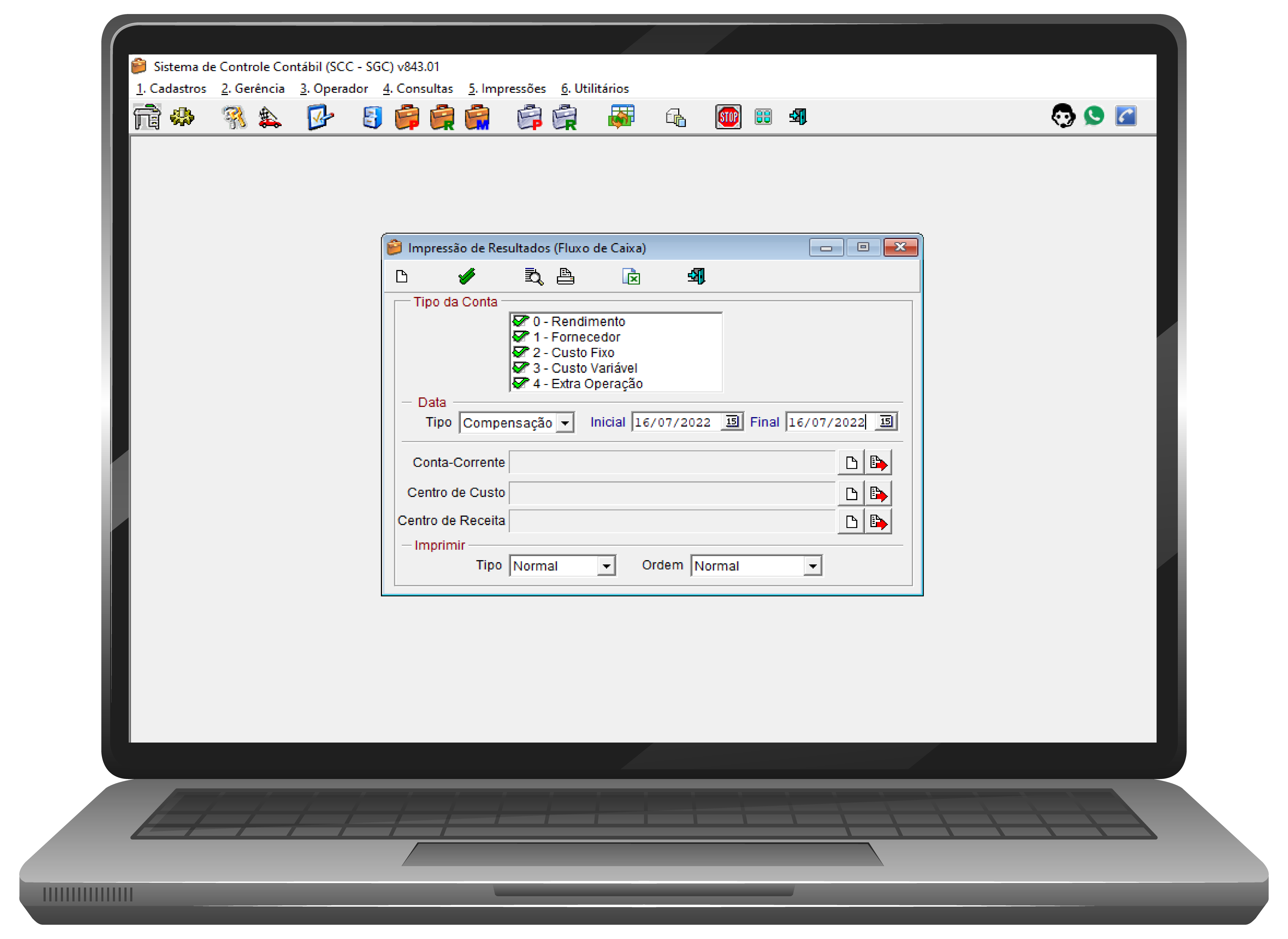Click the cyan four-tile grid icon
This screenshot has width=1288, height=939.
click(763, 117)
